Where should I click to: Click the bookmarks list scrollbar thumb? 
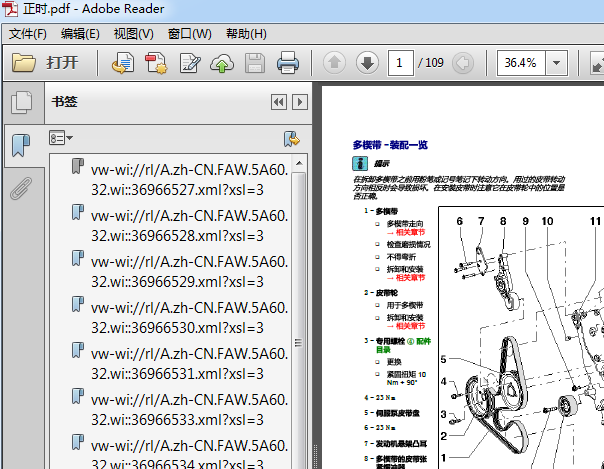click(299, 342)
